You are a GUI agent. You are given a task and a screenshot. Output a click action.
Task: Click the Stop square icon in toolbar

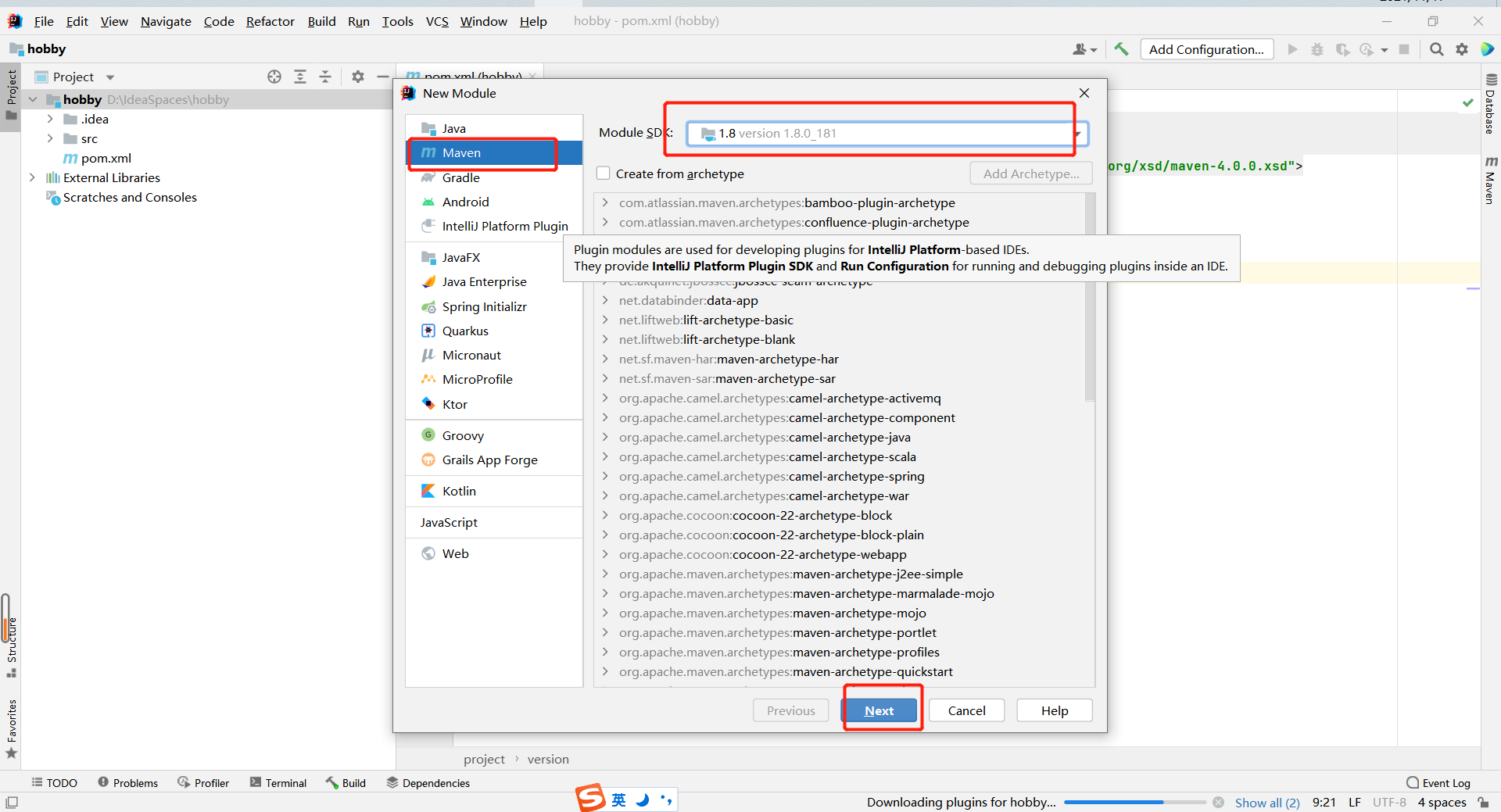1404,49
